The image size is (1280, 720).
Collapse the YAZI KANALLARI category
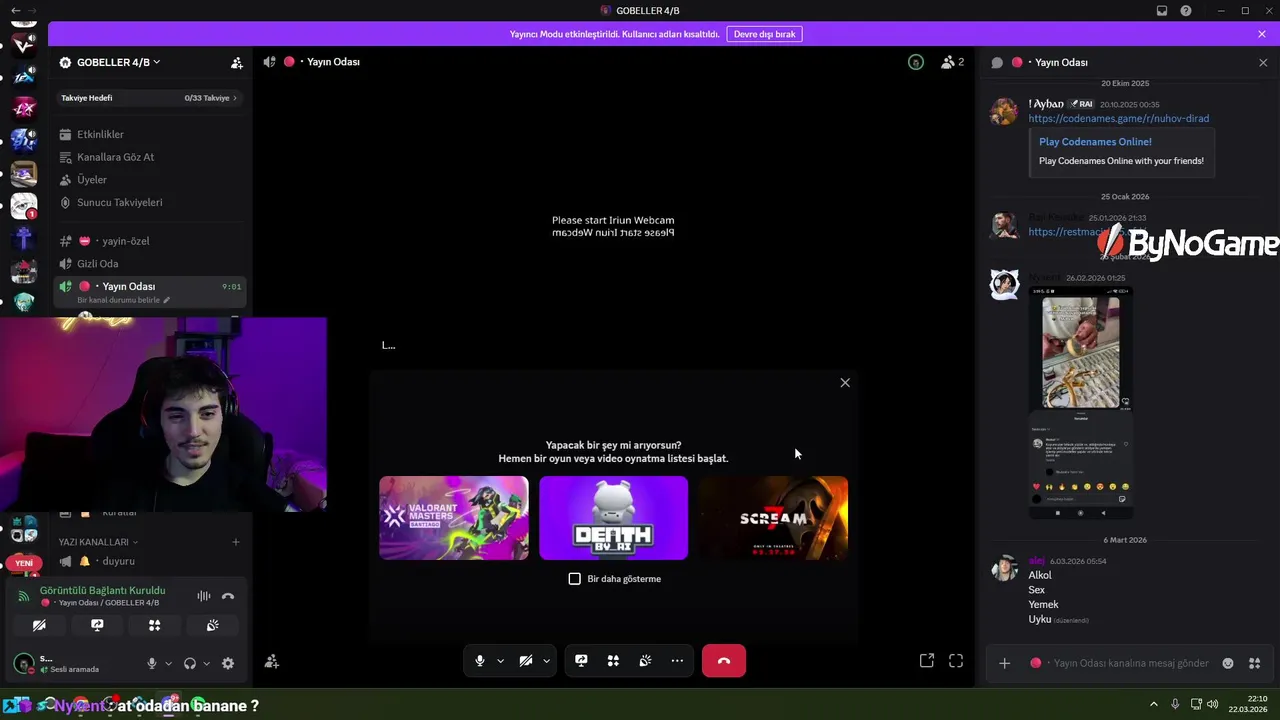pyautogui.click(x=98, y=542)
